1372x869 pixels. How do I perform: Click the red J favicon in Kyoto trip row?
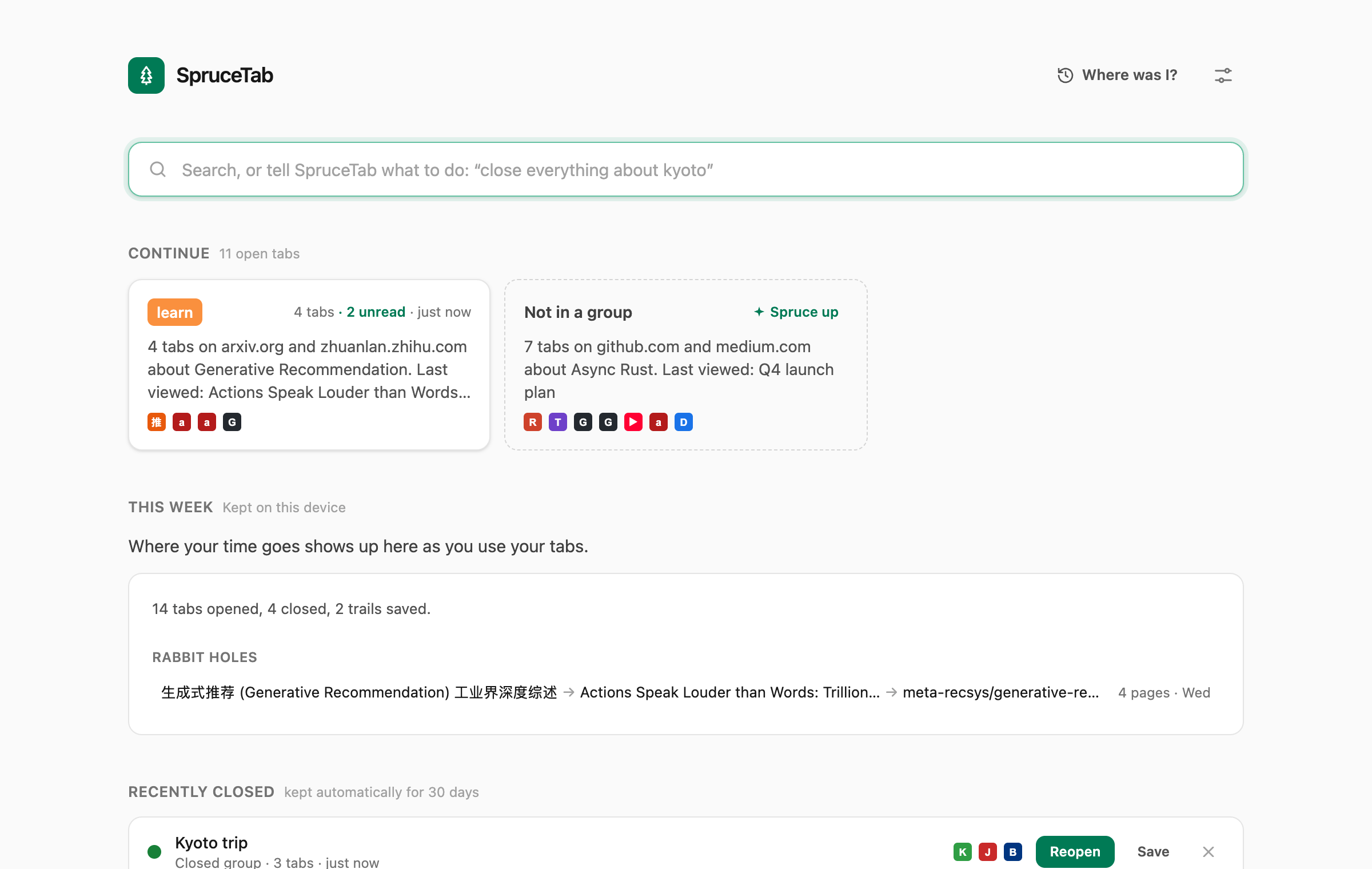[988, 852]
